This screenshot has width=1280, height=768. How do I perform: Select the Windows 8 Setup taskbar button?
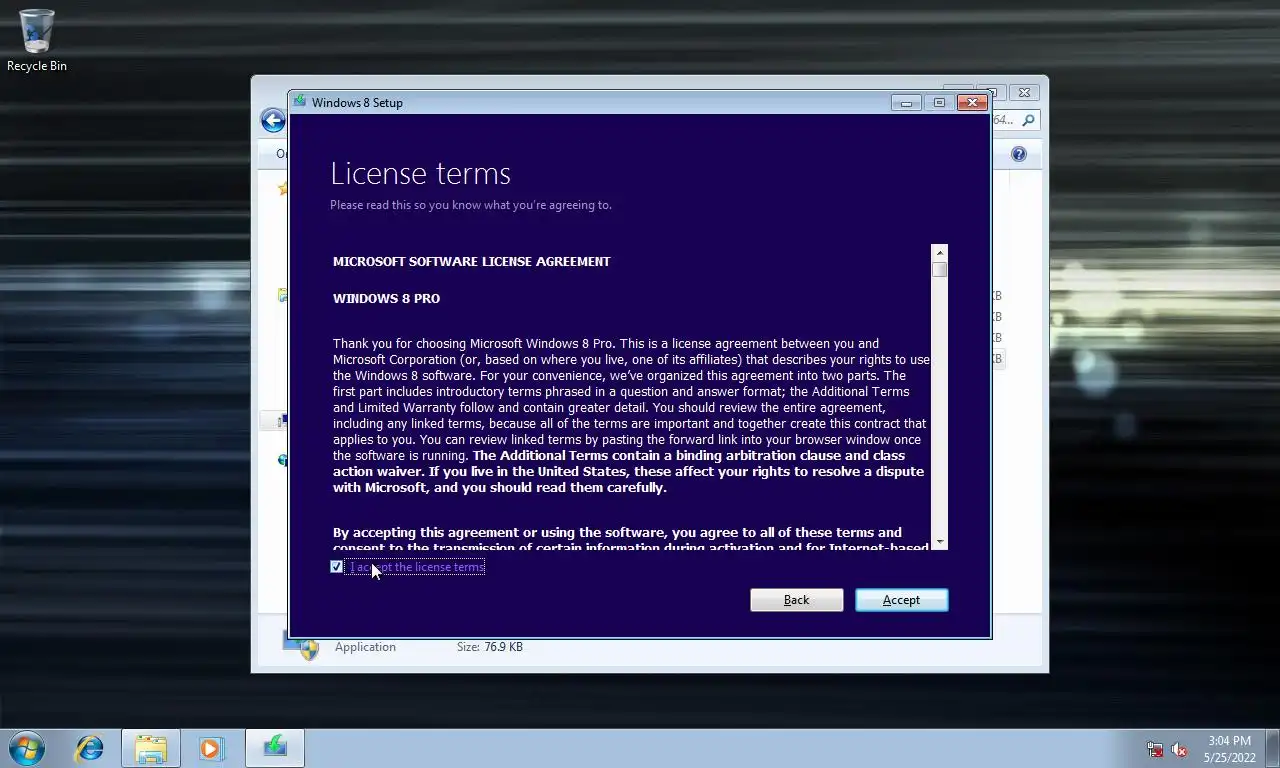[275, 748]
